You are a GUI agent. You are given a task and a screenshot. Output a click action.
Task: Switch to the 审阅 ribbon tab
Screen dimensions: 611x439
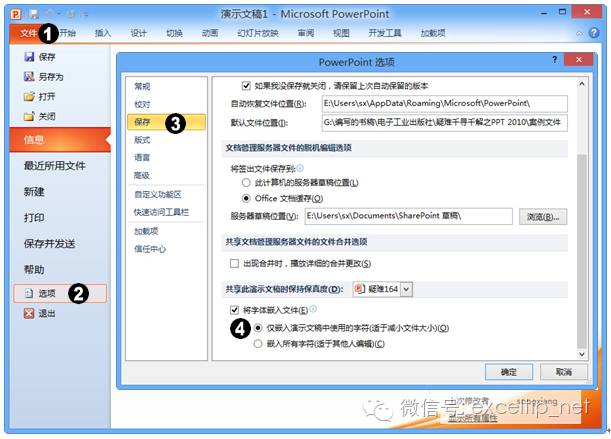click(306, 33)
